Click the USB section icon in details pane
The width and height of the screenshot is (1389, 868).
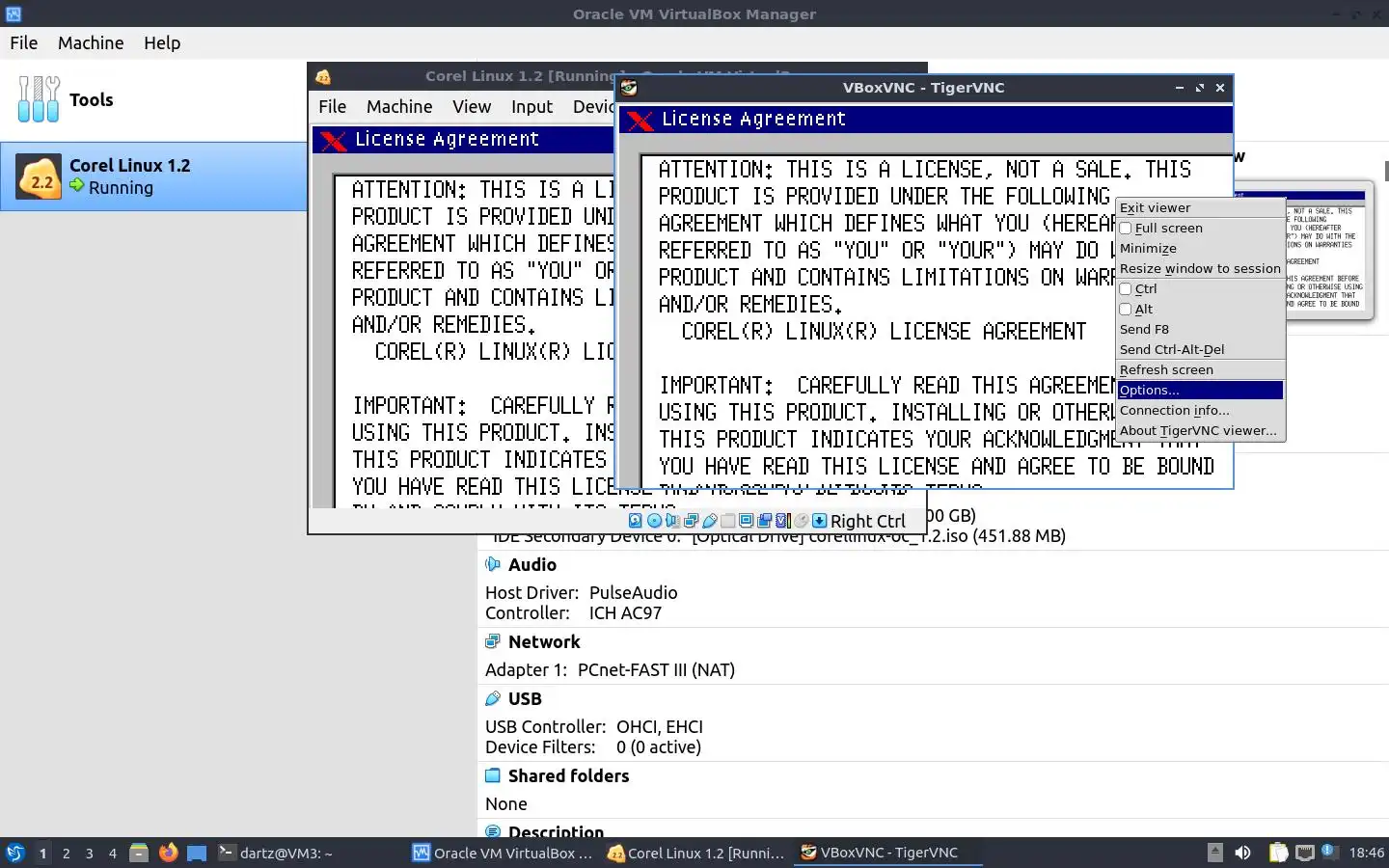click(x=493, y=698)
